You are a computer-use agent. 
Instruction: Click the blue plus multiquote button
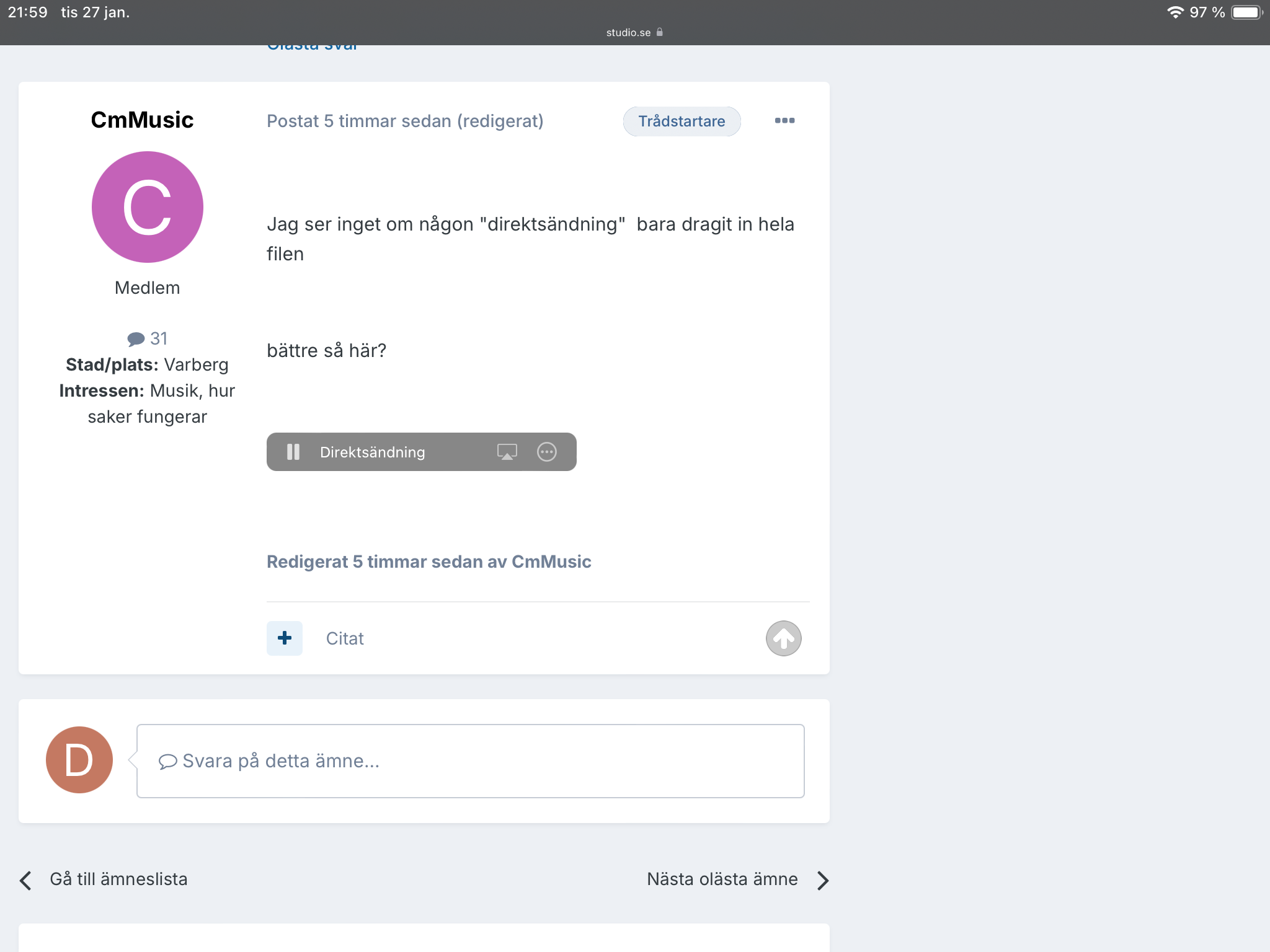click(285, 638)
